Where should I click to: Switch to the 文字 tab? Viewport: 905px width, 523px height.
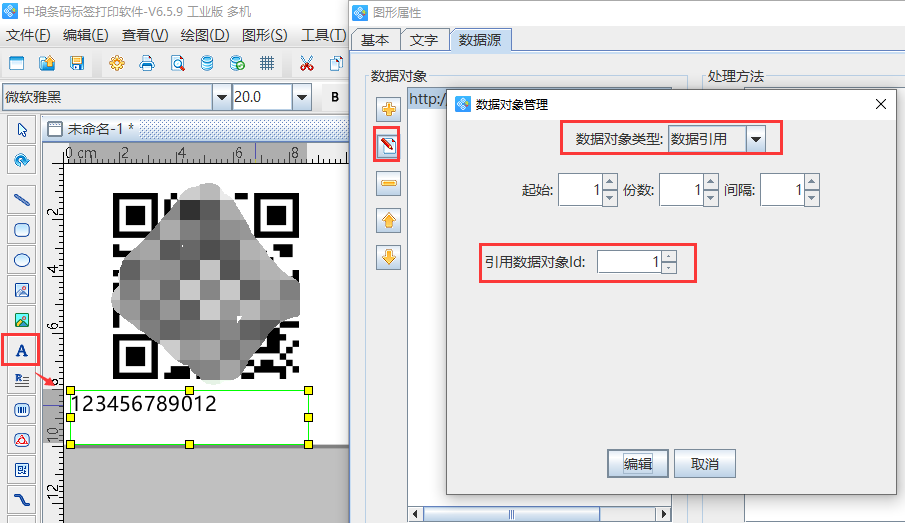click(424, 40)
